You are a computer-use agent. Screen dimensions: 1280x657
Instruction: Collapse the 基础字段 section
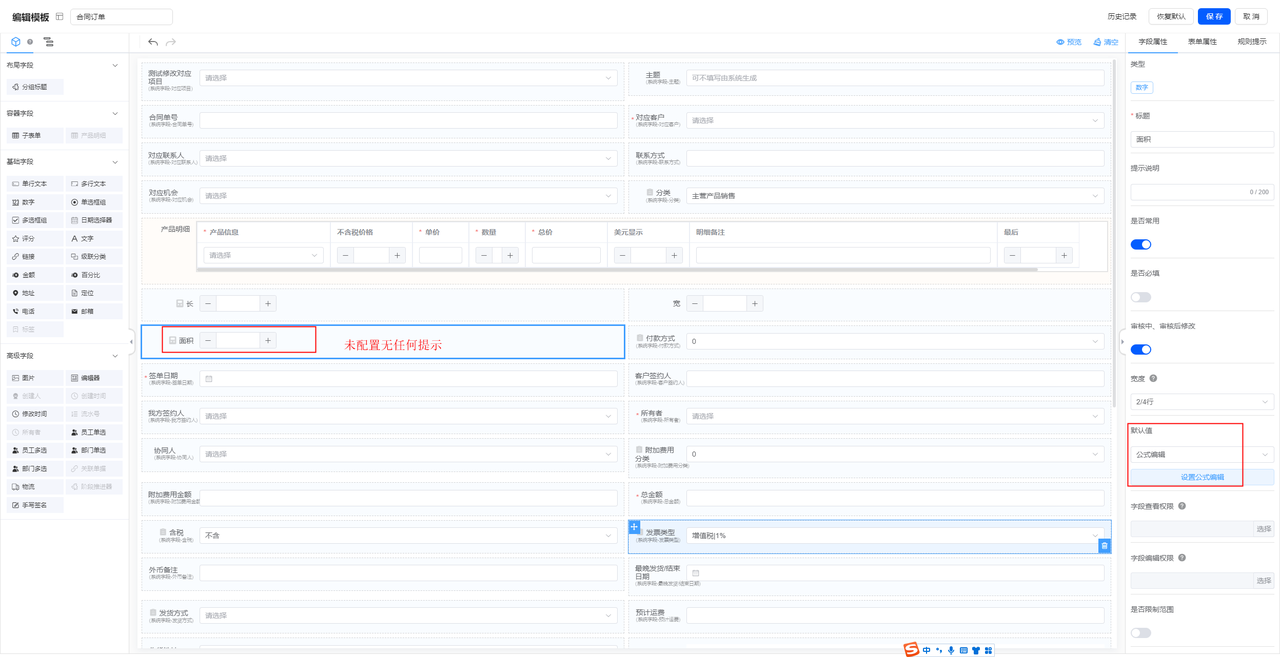(115, 161)
